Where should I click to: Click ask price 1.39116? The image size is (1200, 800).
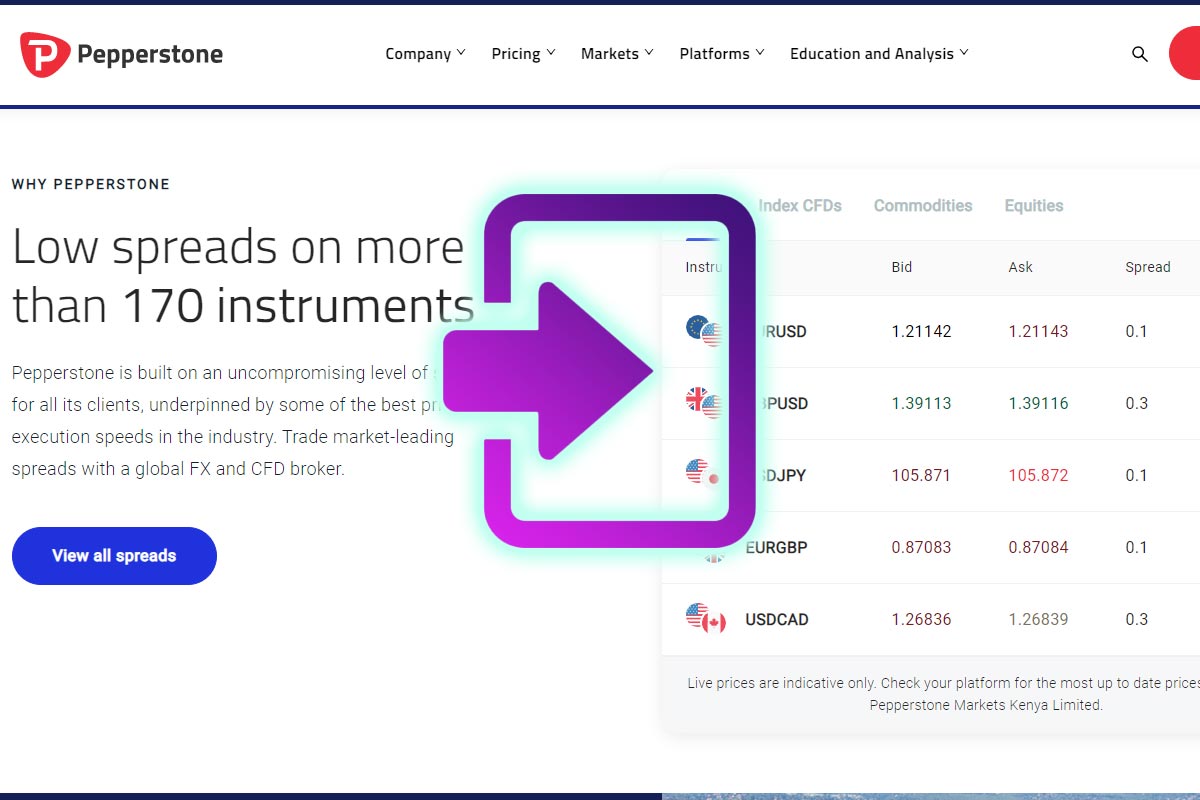[x=1038, y=403]
